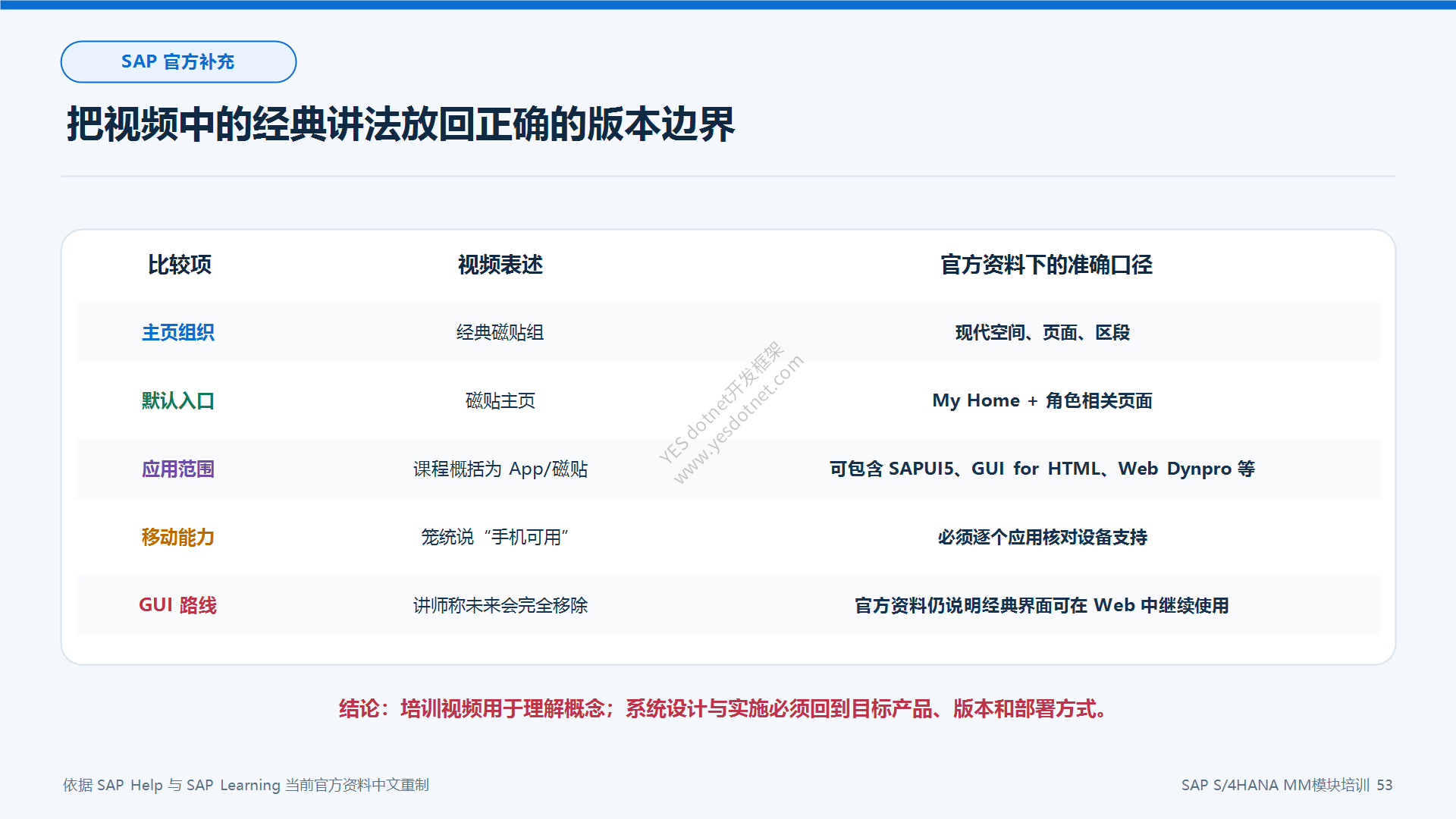1456x819 pixels.
Task: Click the '必须逐个应用核对设备支持' cell
Action: (1043, 537)
